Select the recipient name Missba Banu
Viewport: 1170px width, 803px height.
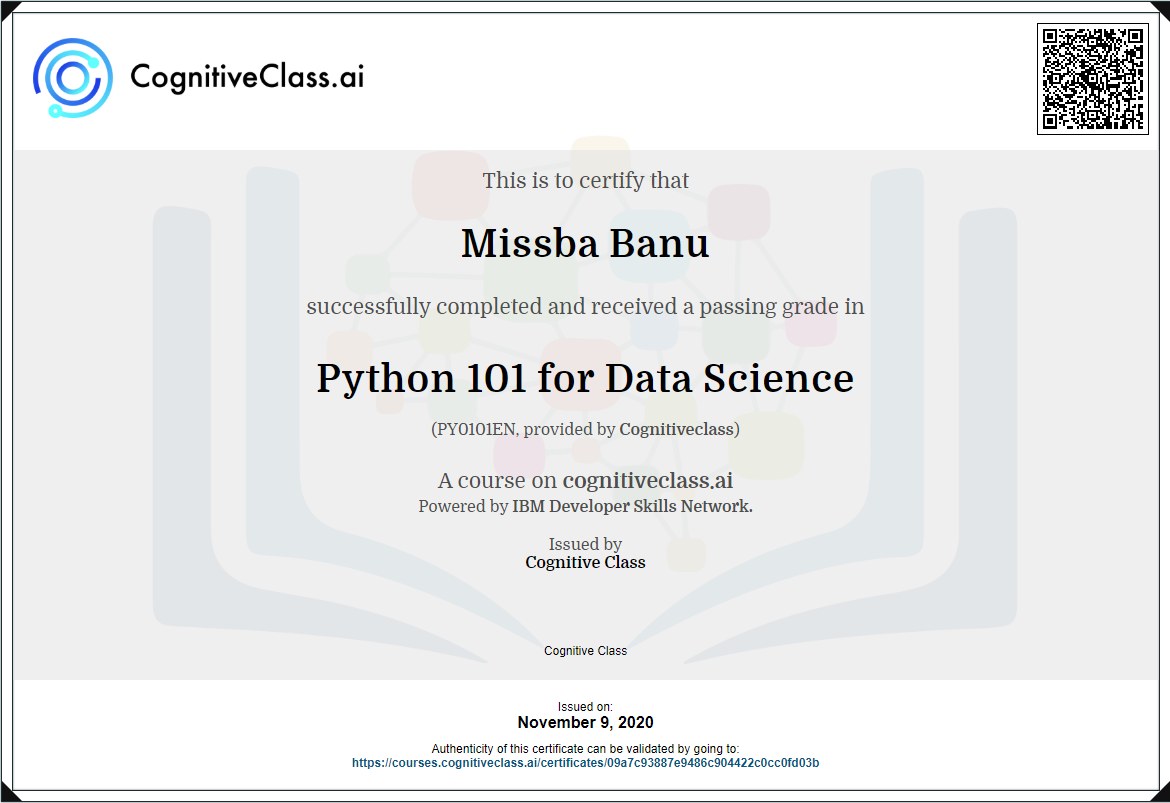[585, 243]
